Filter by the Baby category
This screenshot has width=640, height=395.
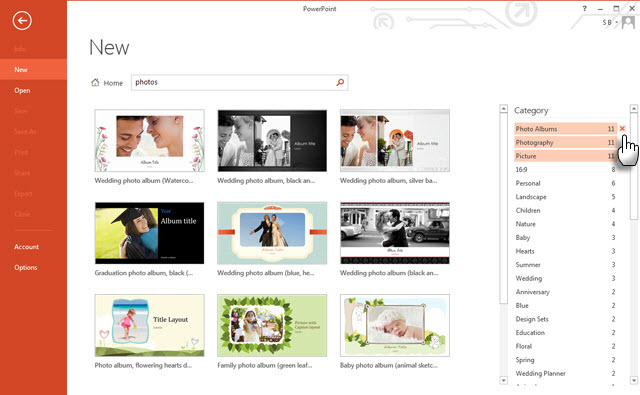click(565, 237)
